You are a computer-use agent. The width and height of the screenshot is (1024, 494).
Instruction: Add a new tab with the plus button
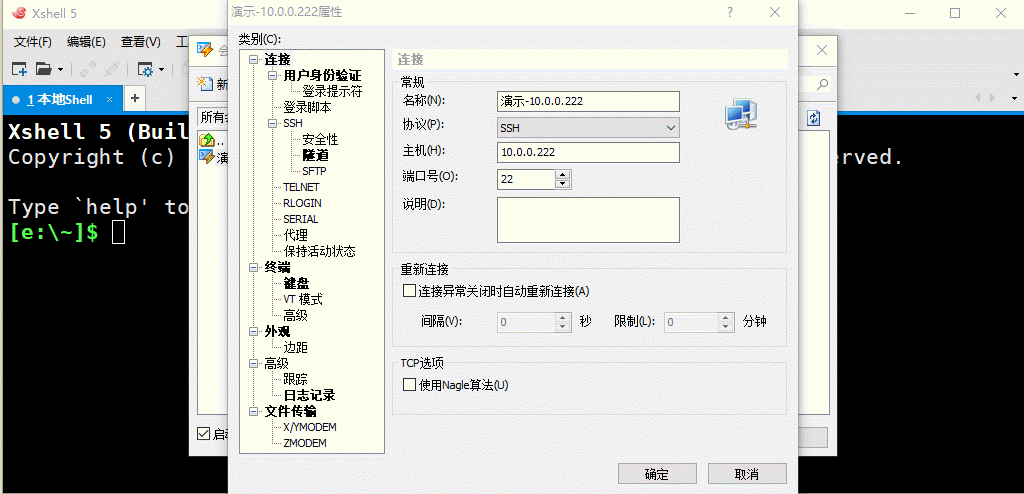[135, 98]
